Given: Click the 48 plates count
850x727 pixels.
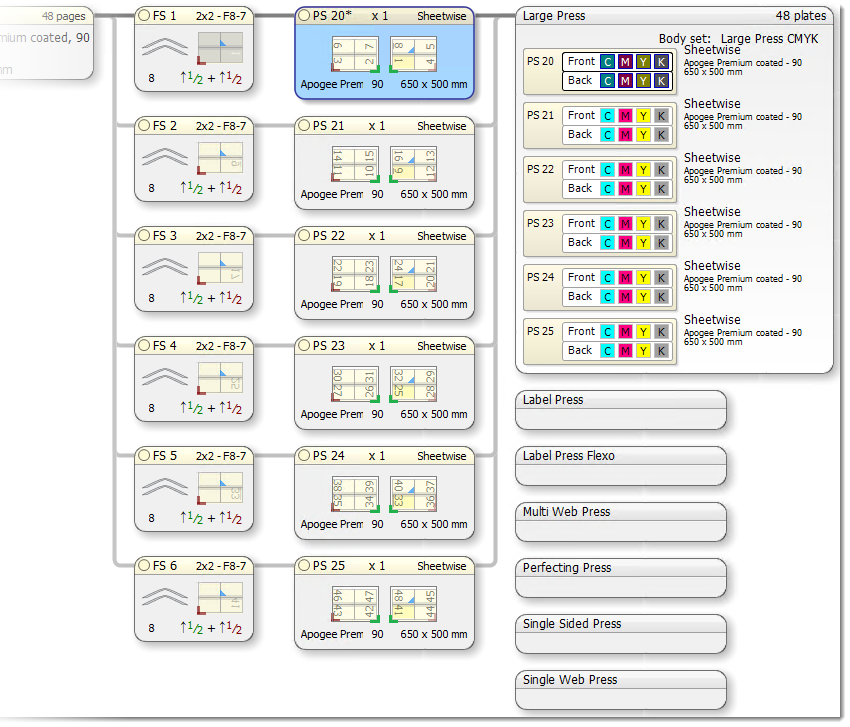Looking at the screenshot, I should click(x=801, y=16).
